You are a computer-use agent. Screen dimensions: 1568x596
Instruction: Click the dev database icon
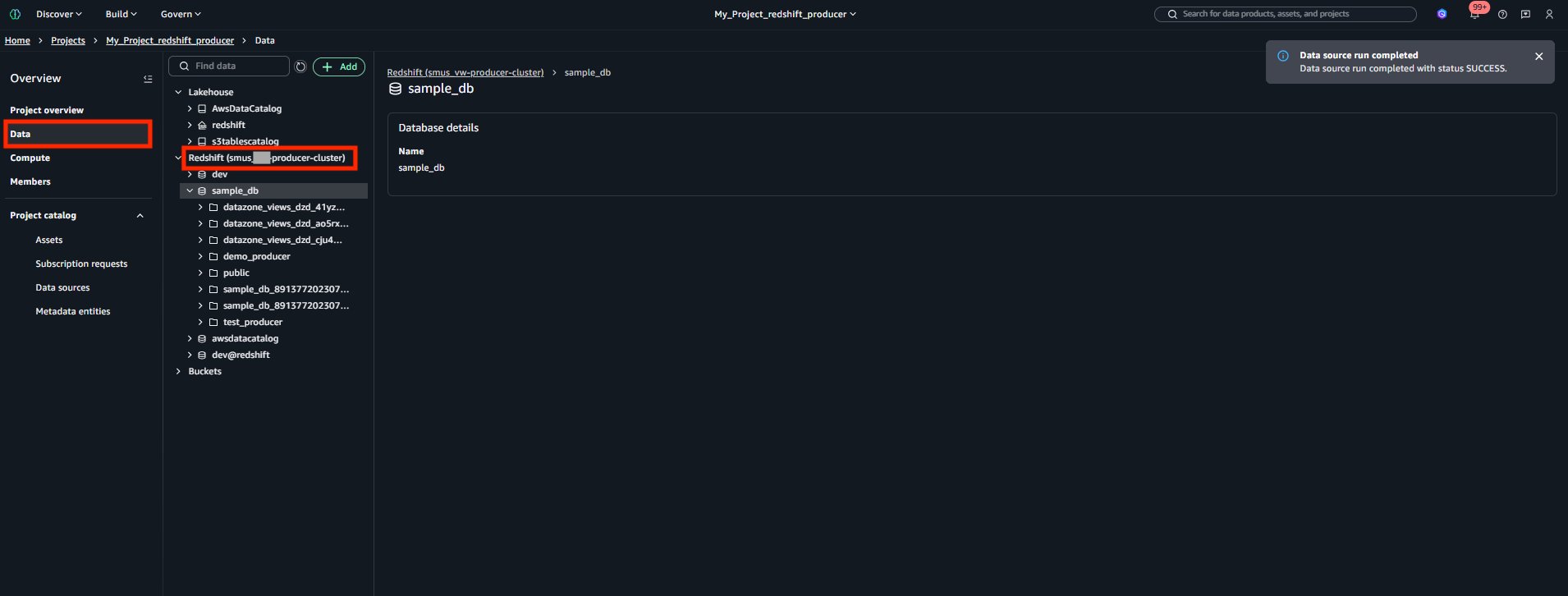point(202,174)
